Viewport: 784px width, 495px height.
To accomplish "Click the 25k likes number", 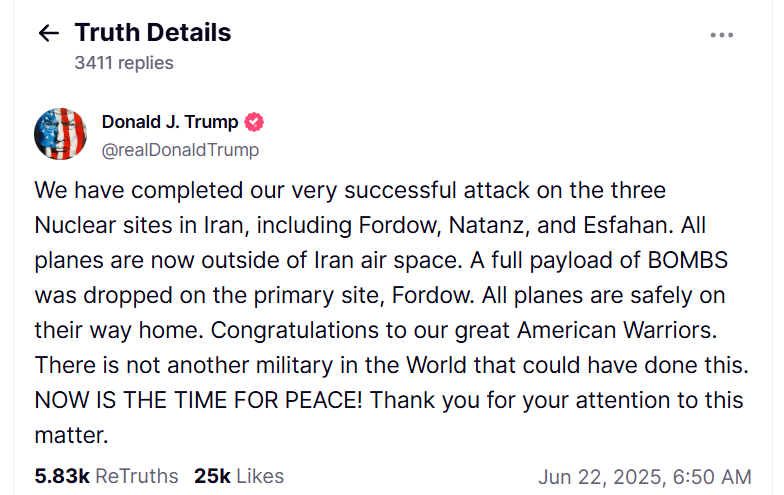I will coord(212,476).
